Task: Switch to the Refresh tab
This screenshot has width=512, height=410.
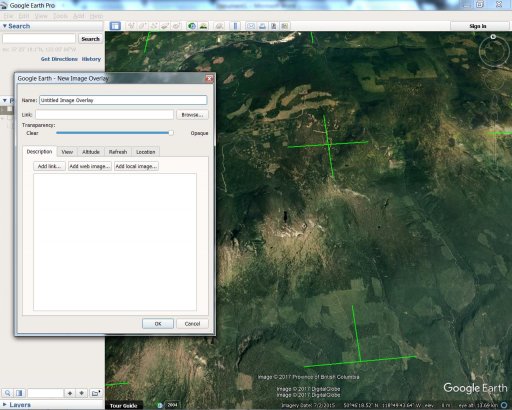Action: 118,152
